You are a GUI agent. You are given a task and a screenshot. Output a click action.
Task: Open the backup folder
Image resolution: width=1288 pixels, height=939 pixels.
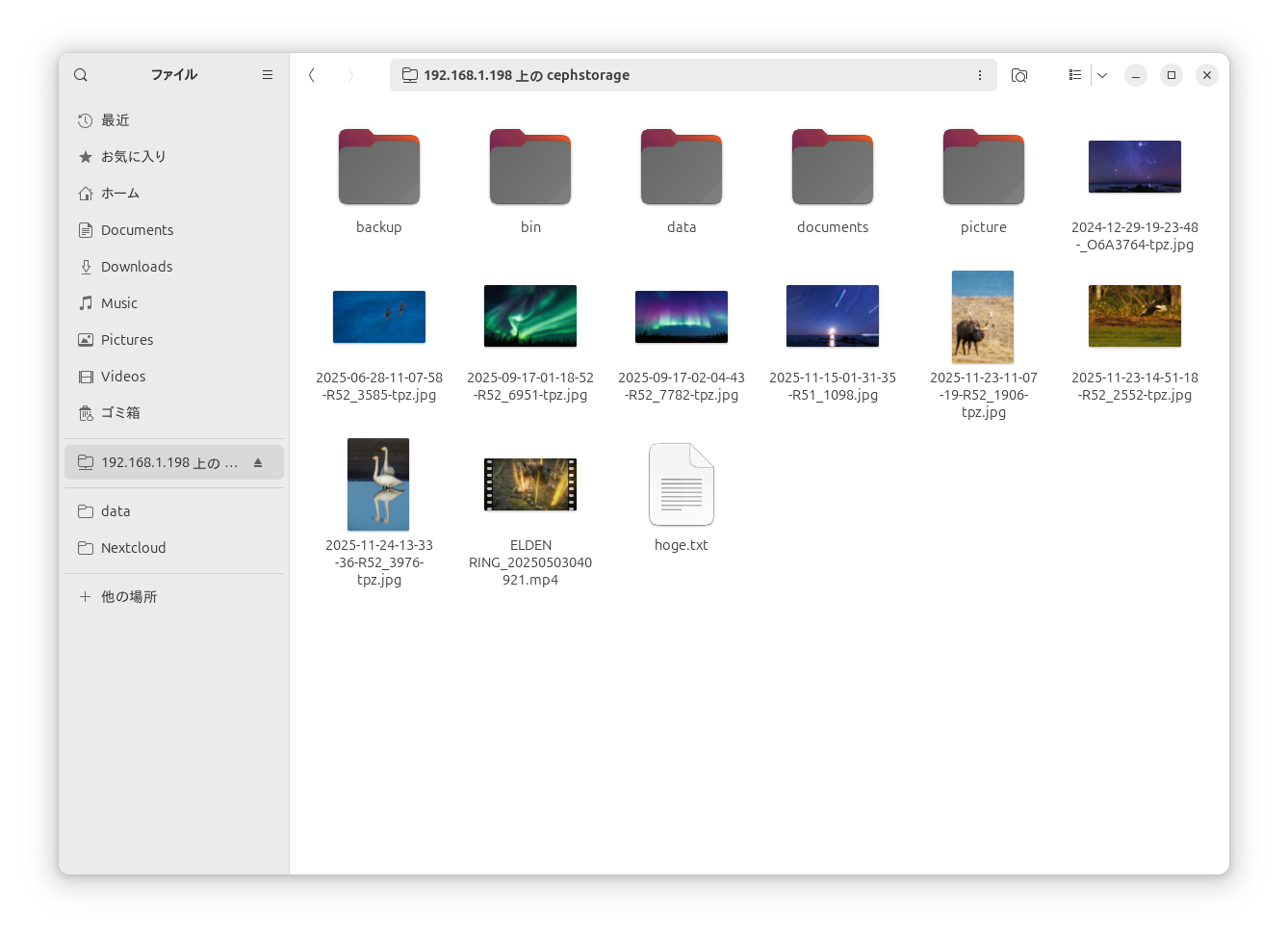tap(379, 169)
